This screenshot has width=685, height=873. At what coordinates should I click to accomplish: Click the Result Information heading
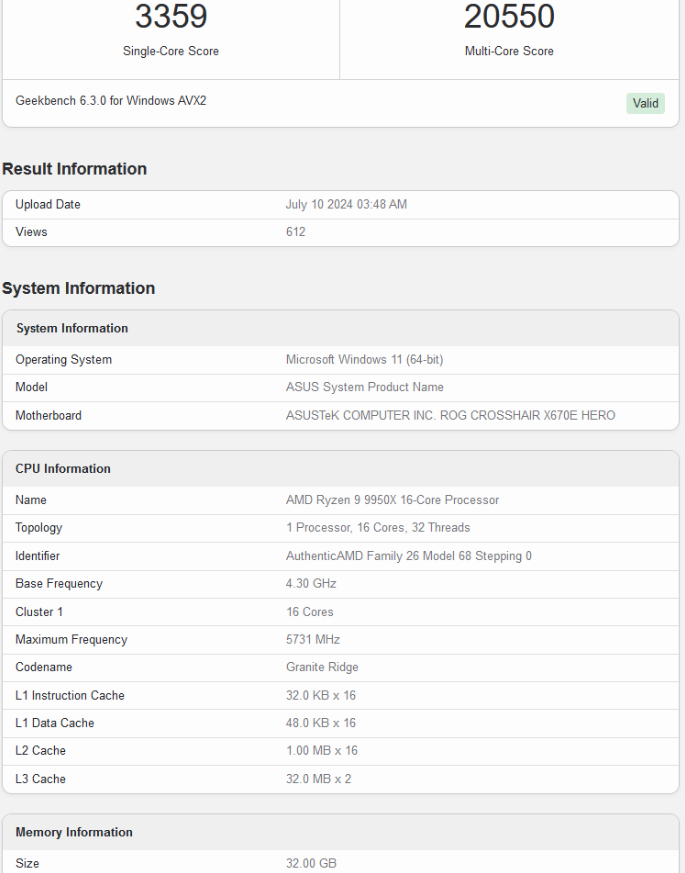(74, 169)
